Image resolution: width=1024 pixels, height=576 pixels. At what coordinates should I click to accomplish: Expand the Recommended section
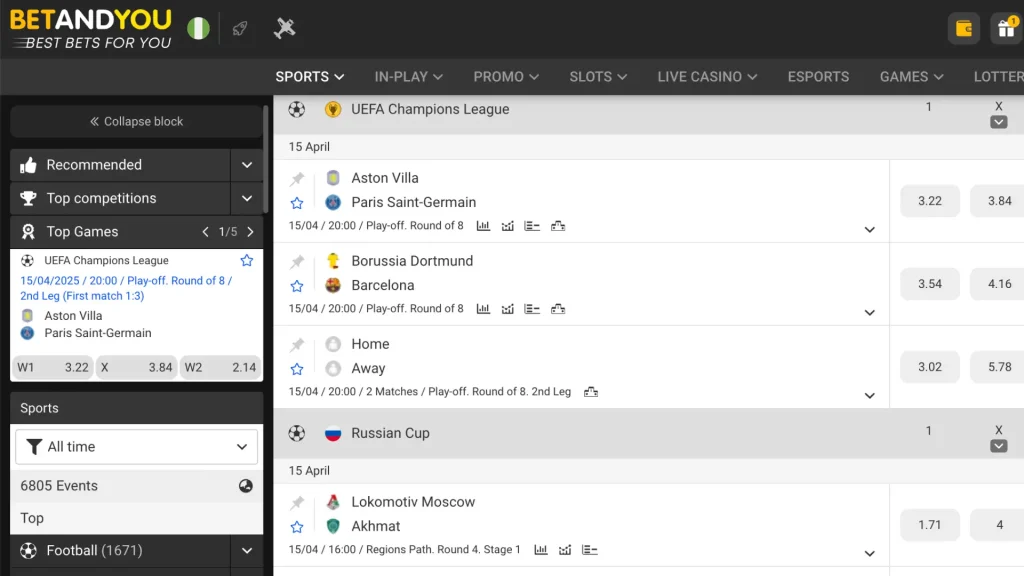pyautogui.click(x=247, y=165)
